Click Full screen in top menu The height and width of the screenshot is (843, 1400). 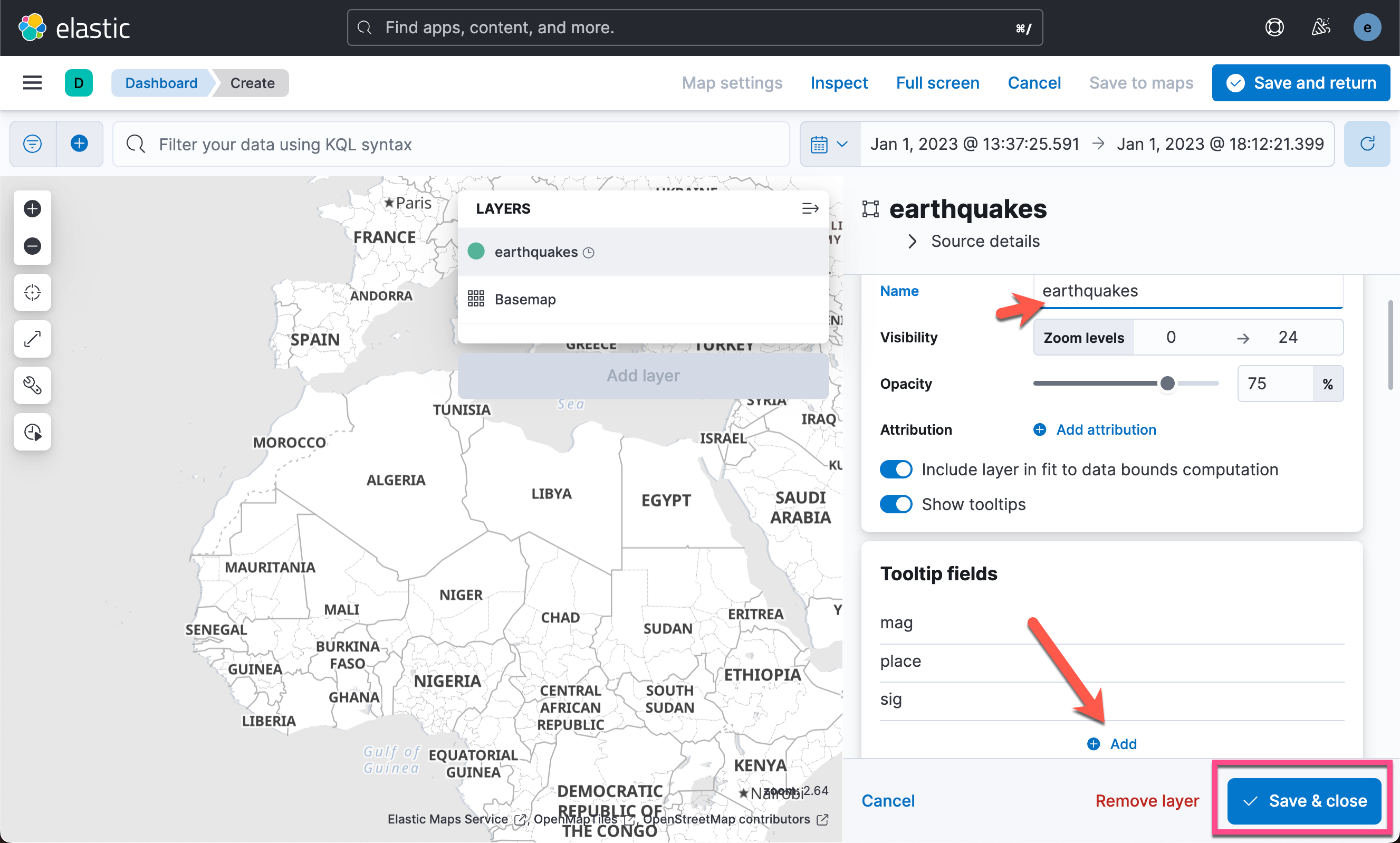(x=937, y=83)
